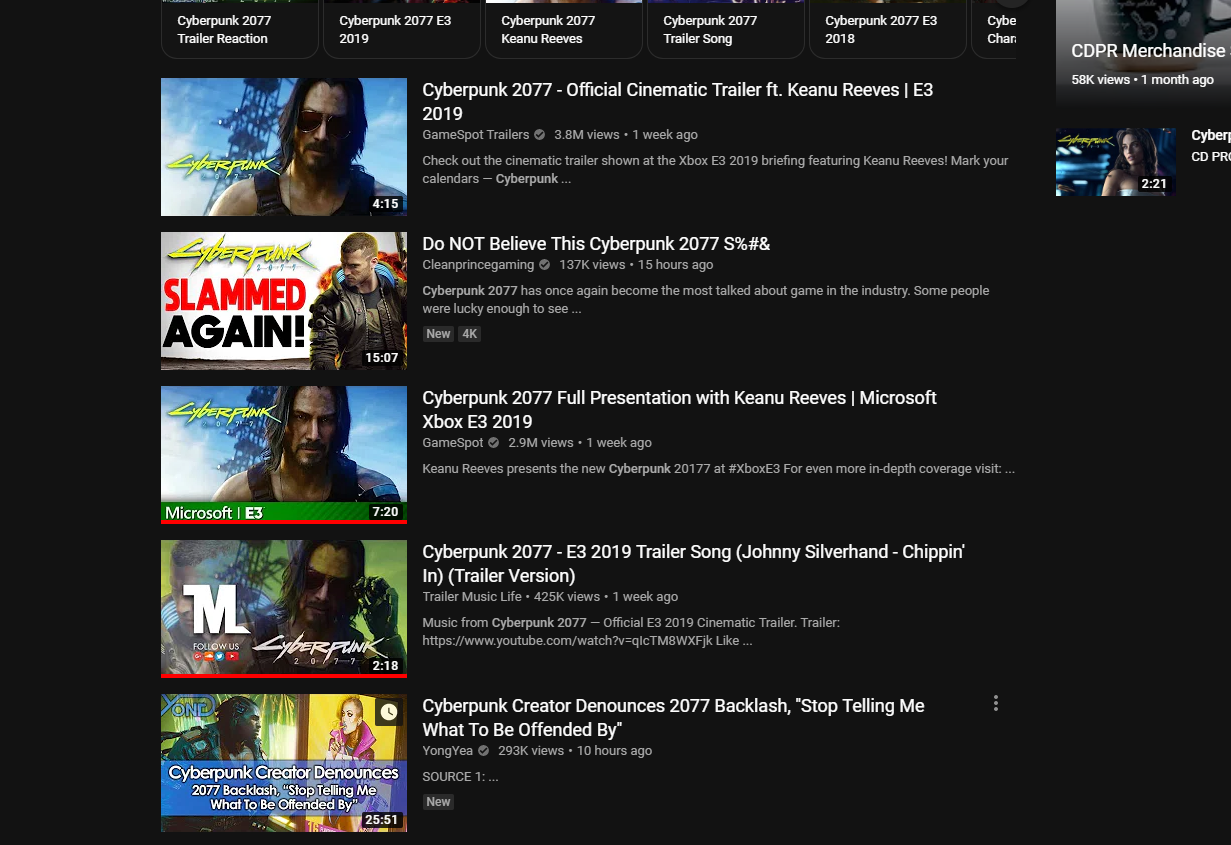Click the 2:21 sidebar video thumbnail

(x=1116, y=162)
